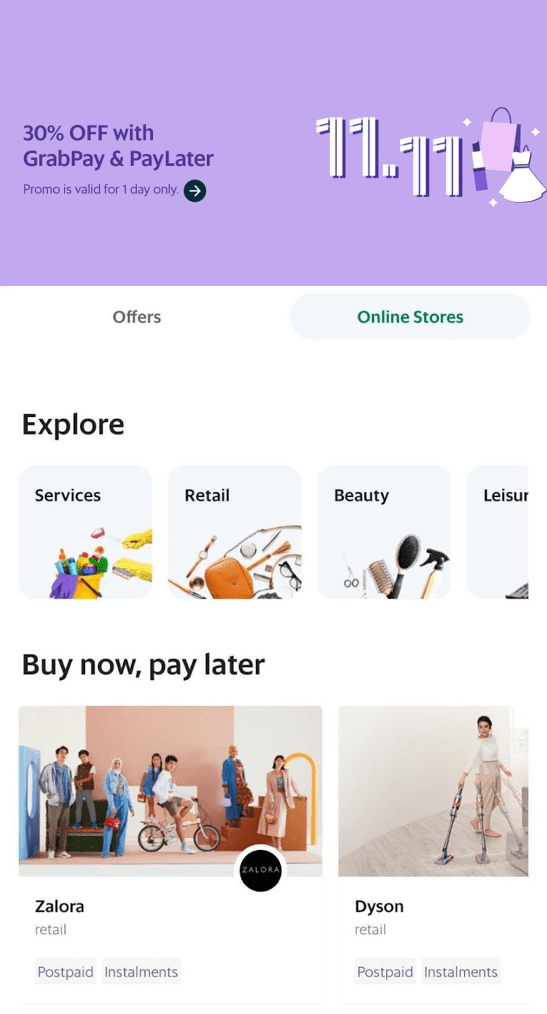Tap the Postpaid tag under Dyson
547x1014 pixels.
coord(385,972)
